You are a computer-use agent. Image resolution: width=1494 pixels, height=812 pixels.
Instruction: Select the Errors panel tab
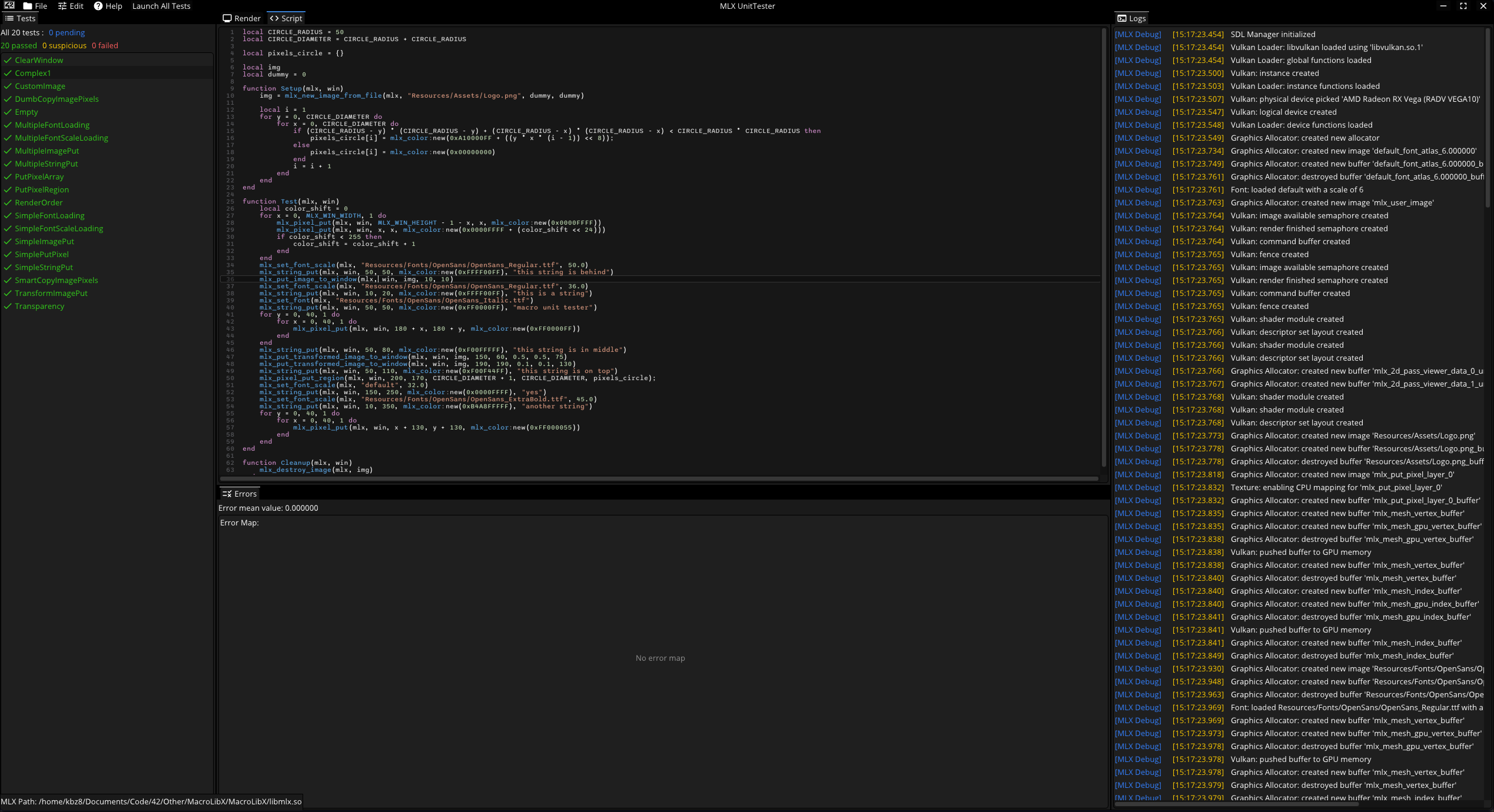click(x=239, y=494)
